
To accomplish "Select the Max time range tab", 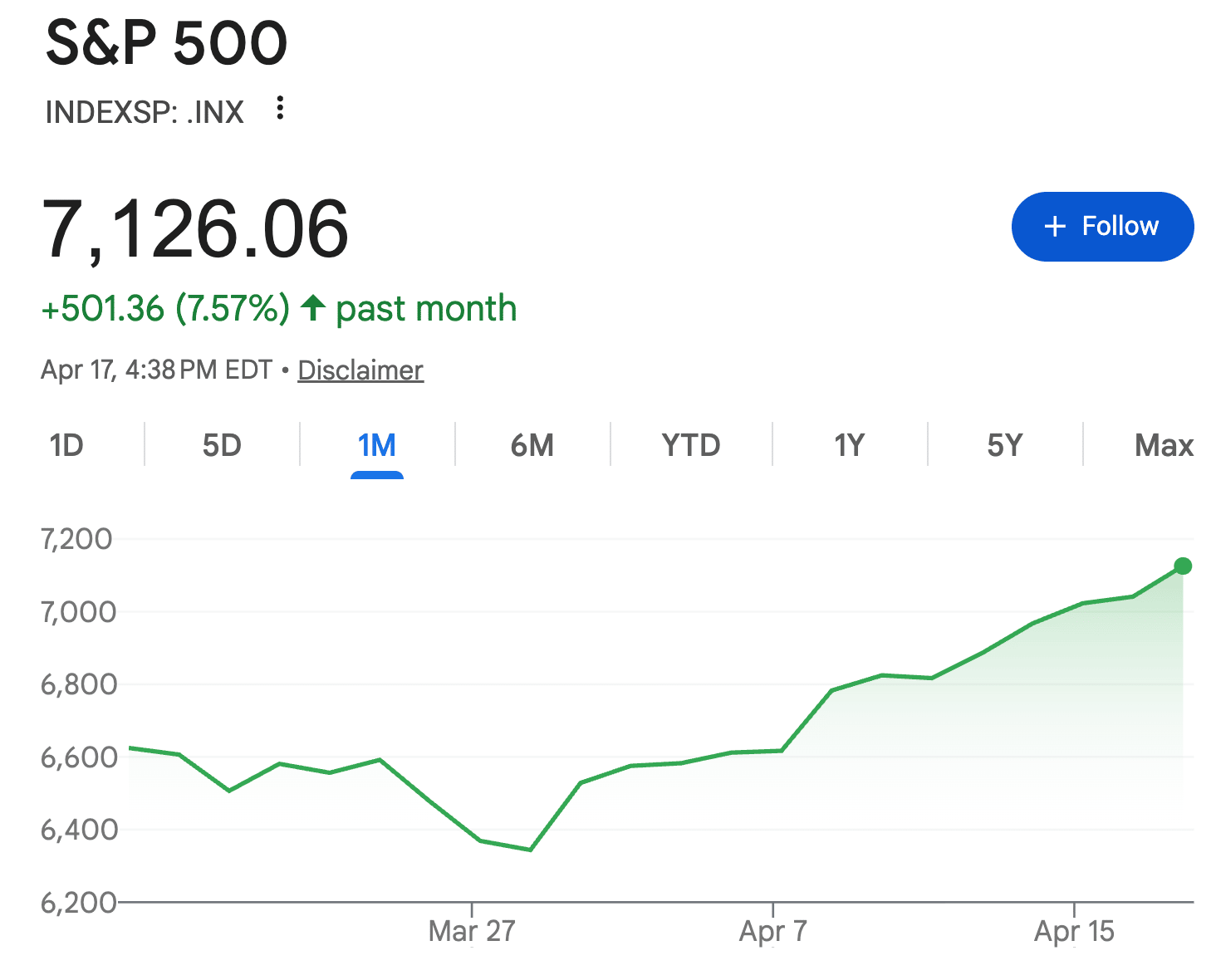I will 1164,445.
